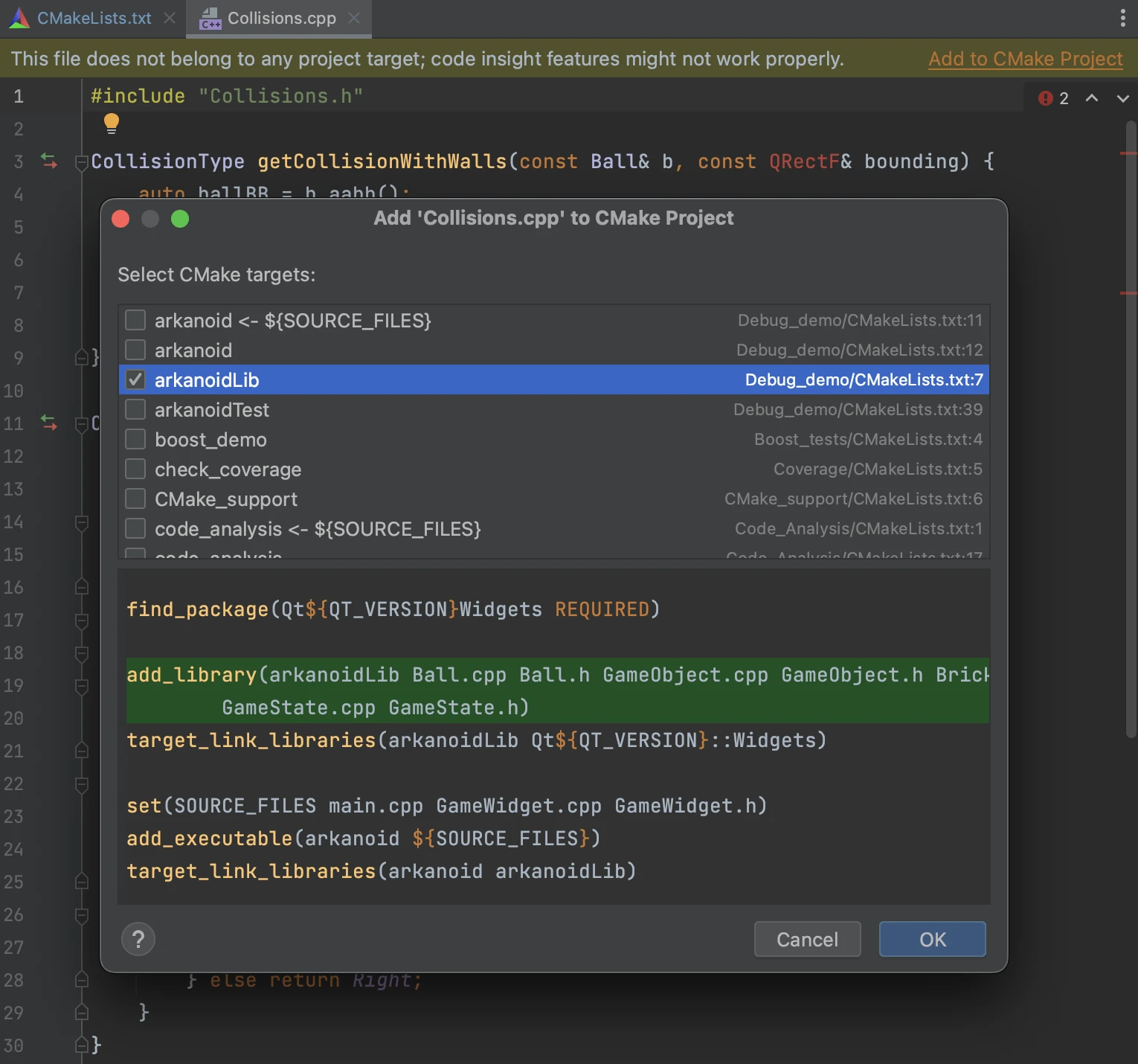Click the Add to CMake Project link
1138x1064 pixels.
[x=1025, y=59]
